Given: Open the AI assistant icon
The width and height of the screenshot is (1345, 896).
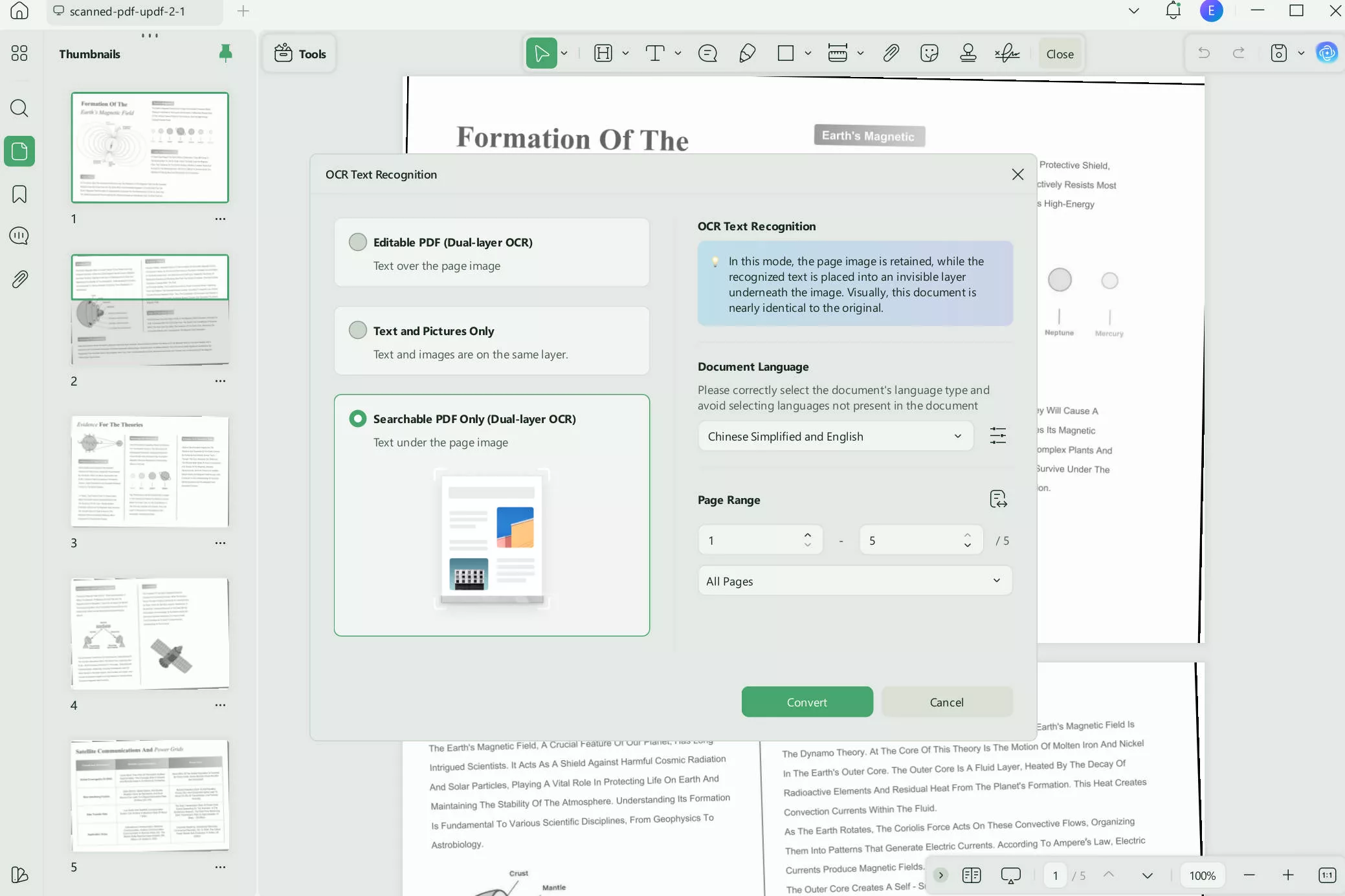Looking at the screenshot, I should tap(1326, 53).
